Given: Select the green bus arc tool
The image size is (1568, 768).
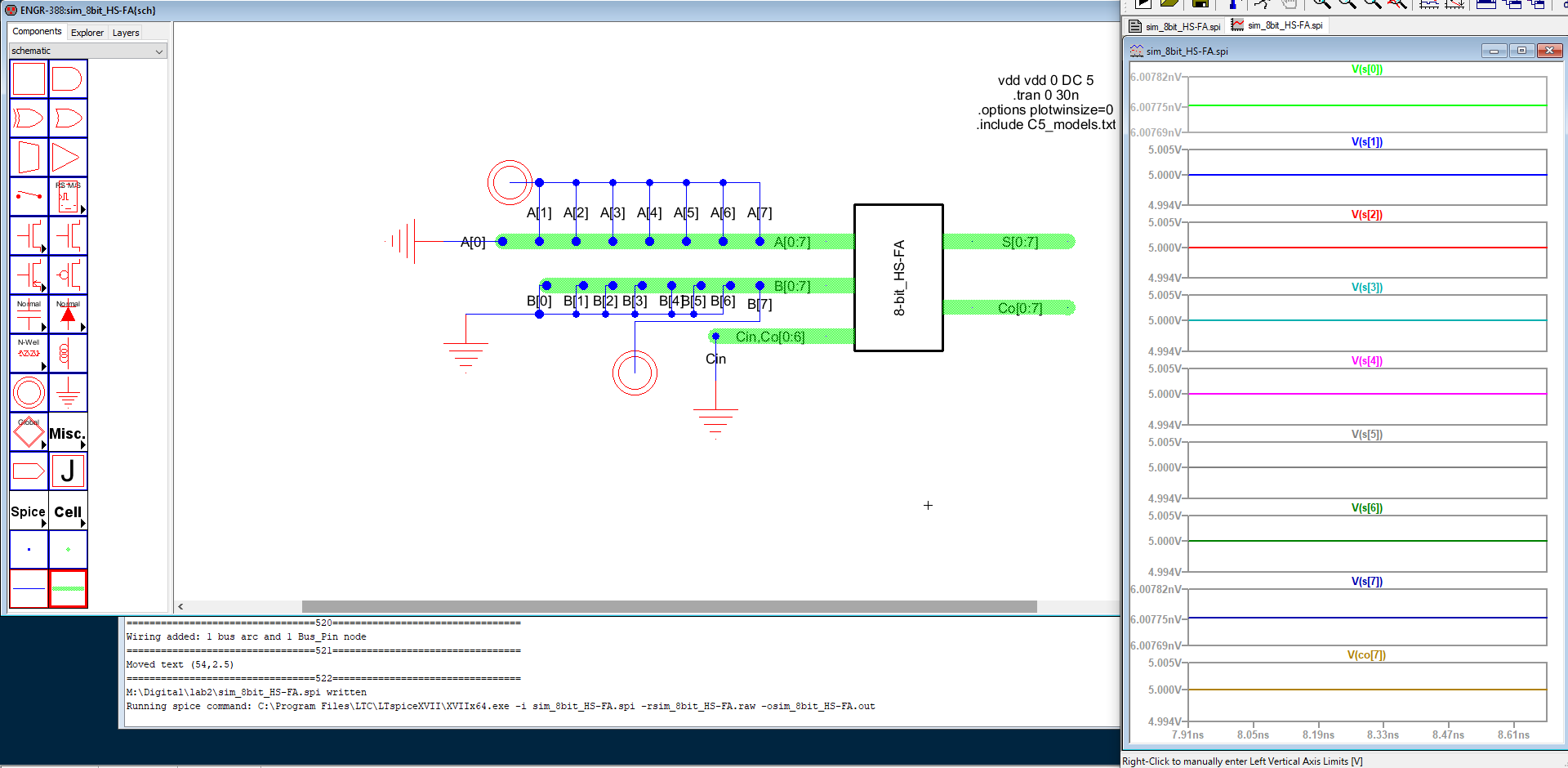Looking at the screenshot, I should pos(68,589).
